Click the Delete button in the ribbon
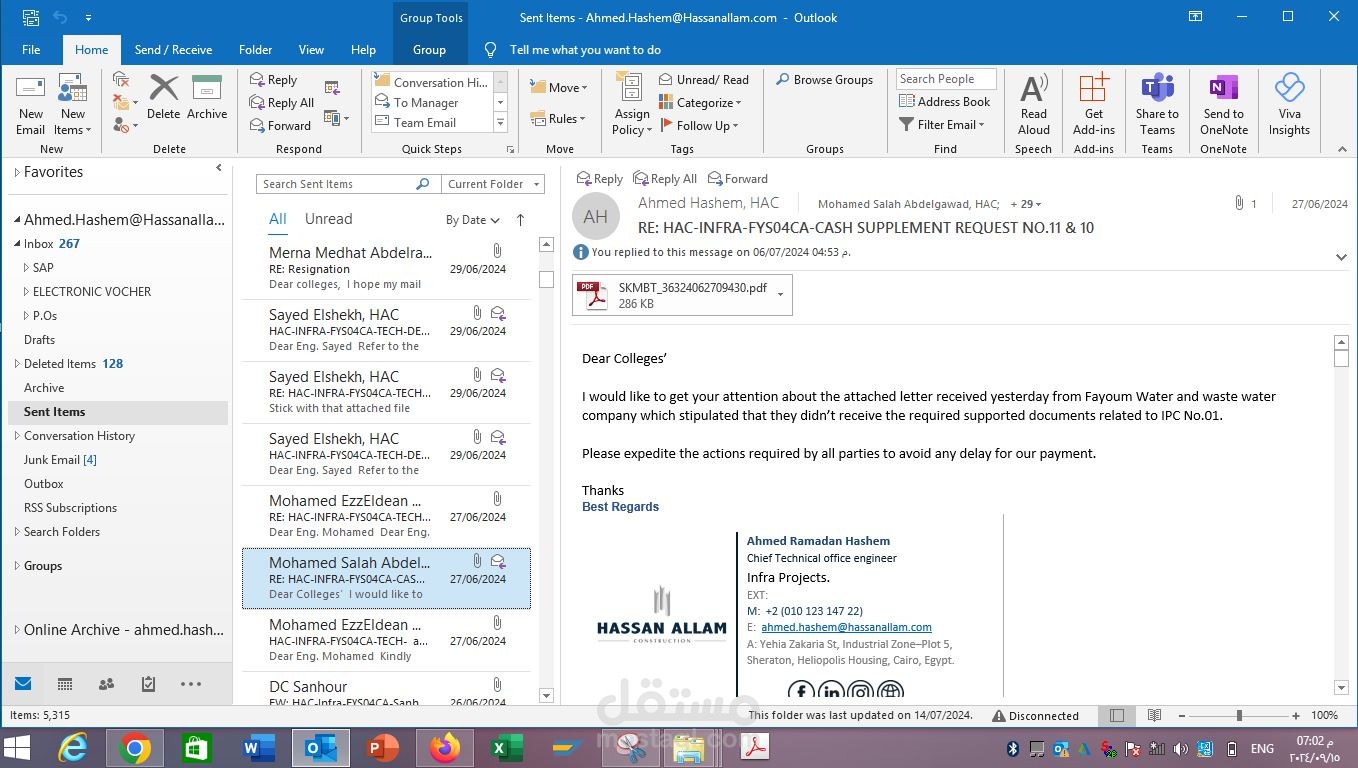The height and width of the screenshot is (768, 1358). 163,98
